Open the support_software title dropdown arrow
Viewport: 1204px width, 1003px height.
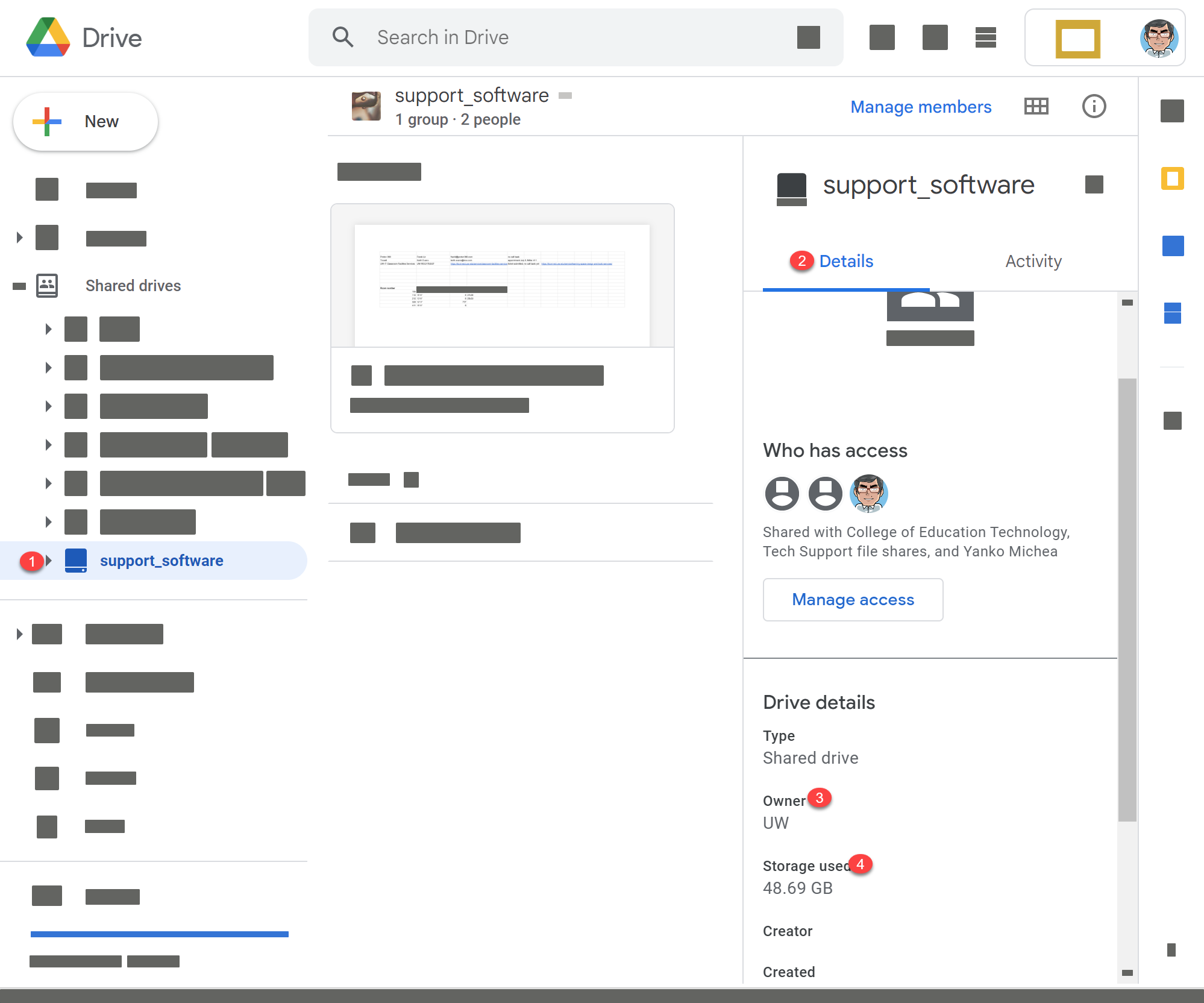pyautogui.click(x=565, y=96)
